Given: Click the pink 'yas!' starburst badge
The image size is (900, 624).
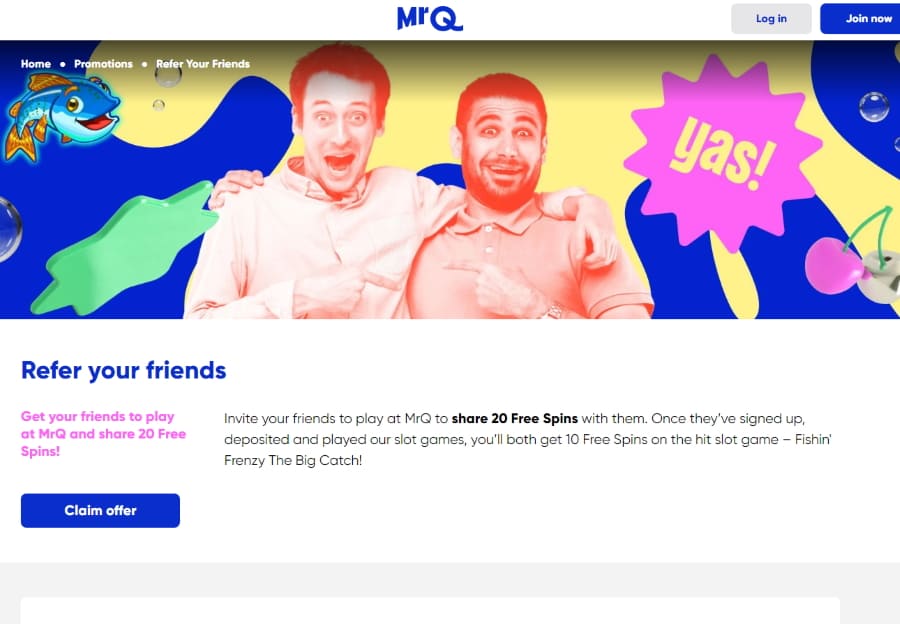Looking at the screenshot, I should coord(723,153).
